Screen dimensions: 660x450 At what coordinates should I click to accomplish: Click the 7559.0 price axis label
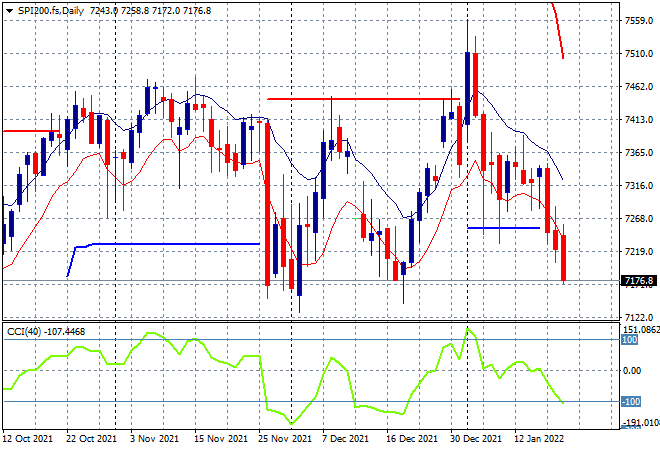pyautogui.click(x=639, y=21)
